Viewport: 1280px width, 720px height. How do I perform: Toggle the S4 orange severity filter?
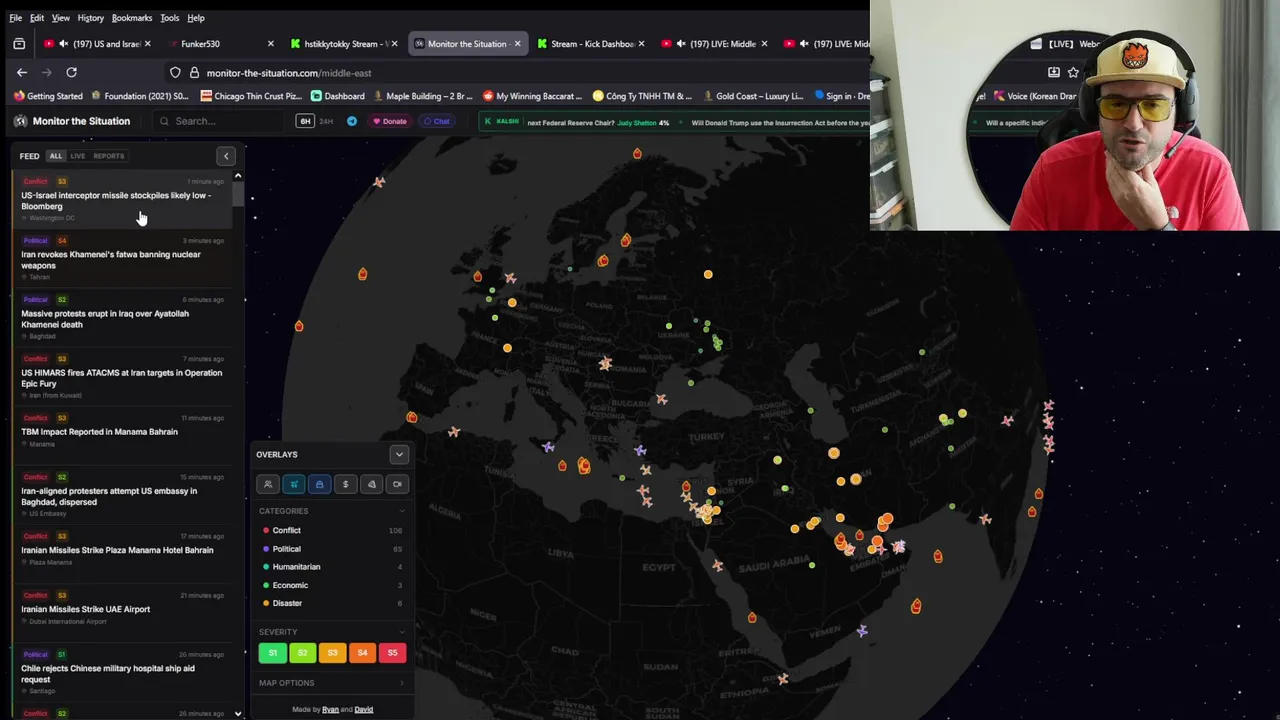(362, 653)
